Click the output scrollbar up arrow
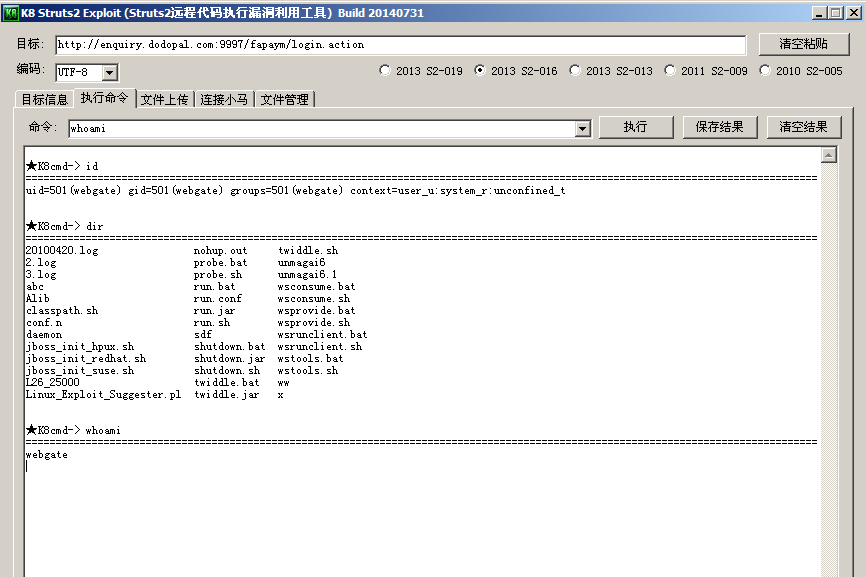The height and width of the screenshot is (577, 866). pyautogui.click(x=828, y=155)
